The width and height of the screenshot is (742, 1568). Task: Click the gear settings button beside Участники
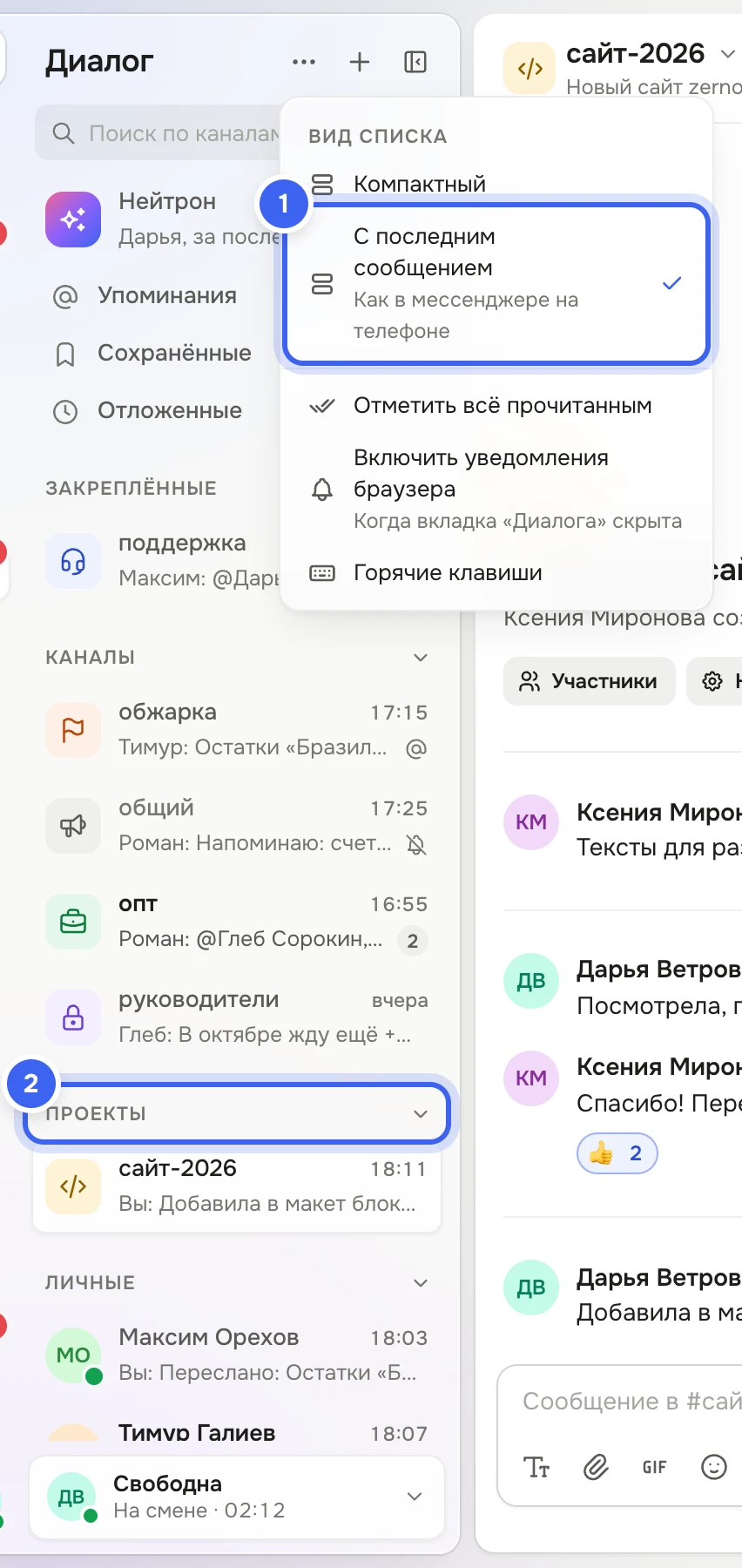(714, 681)
